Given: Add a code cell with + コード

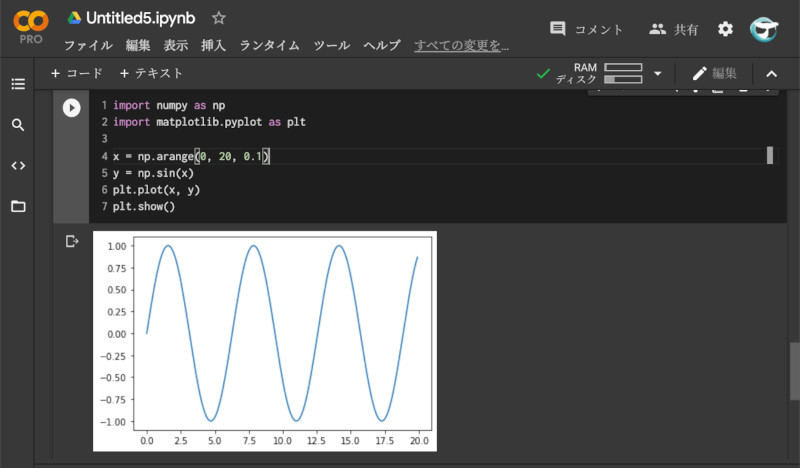Looking at the screenshot, I should [x=77, y=73].
